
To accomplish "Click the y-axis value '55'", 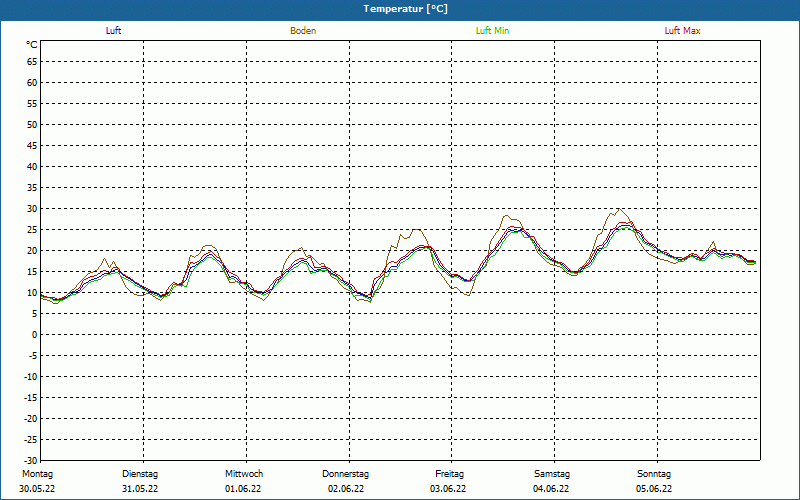I will [32, 104].
